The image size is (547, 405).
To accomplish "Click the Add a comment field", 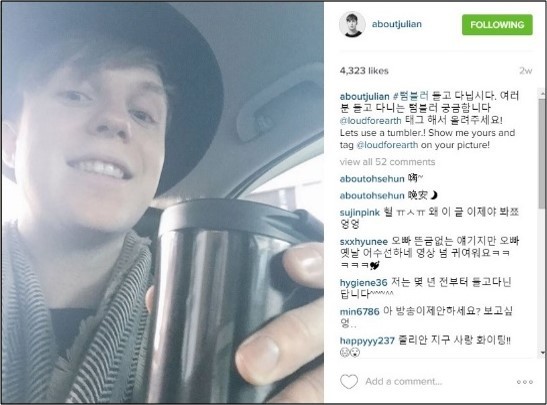I will pos(404,382).
